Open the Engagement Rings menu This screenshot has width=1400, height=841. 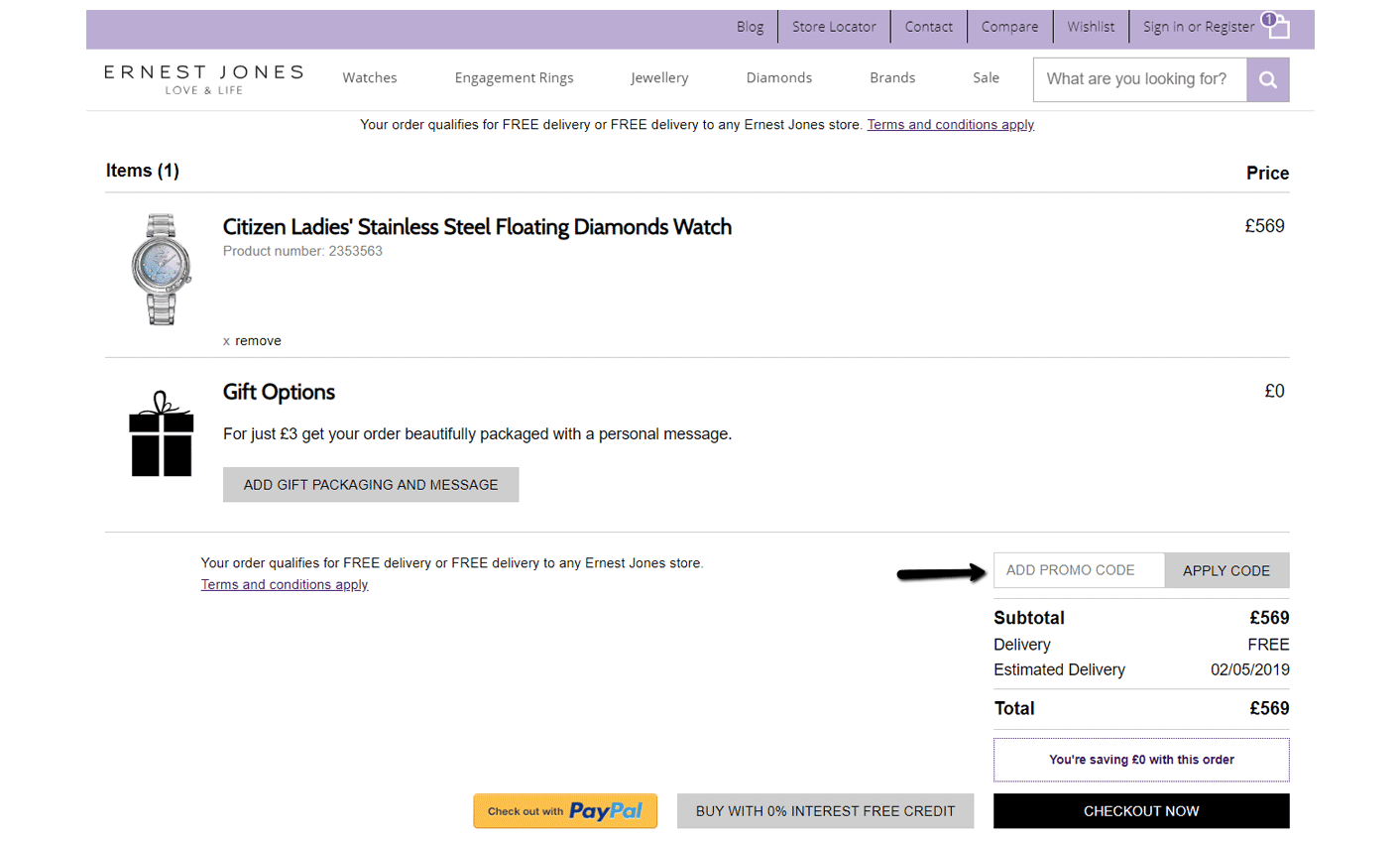click(514, 77)
